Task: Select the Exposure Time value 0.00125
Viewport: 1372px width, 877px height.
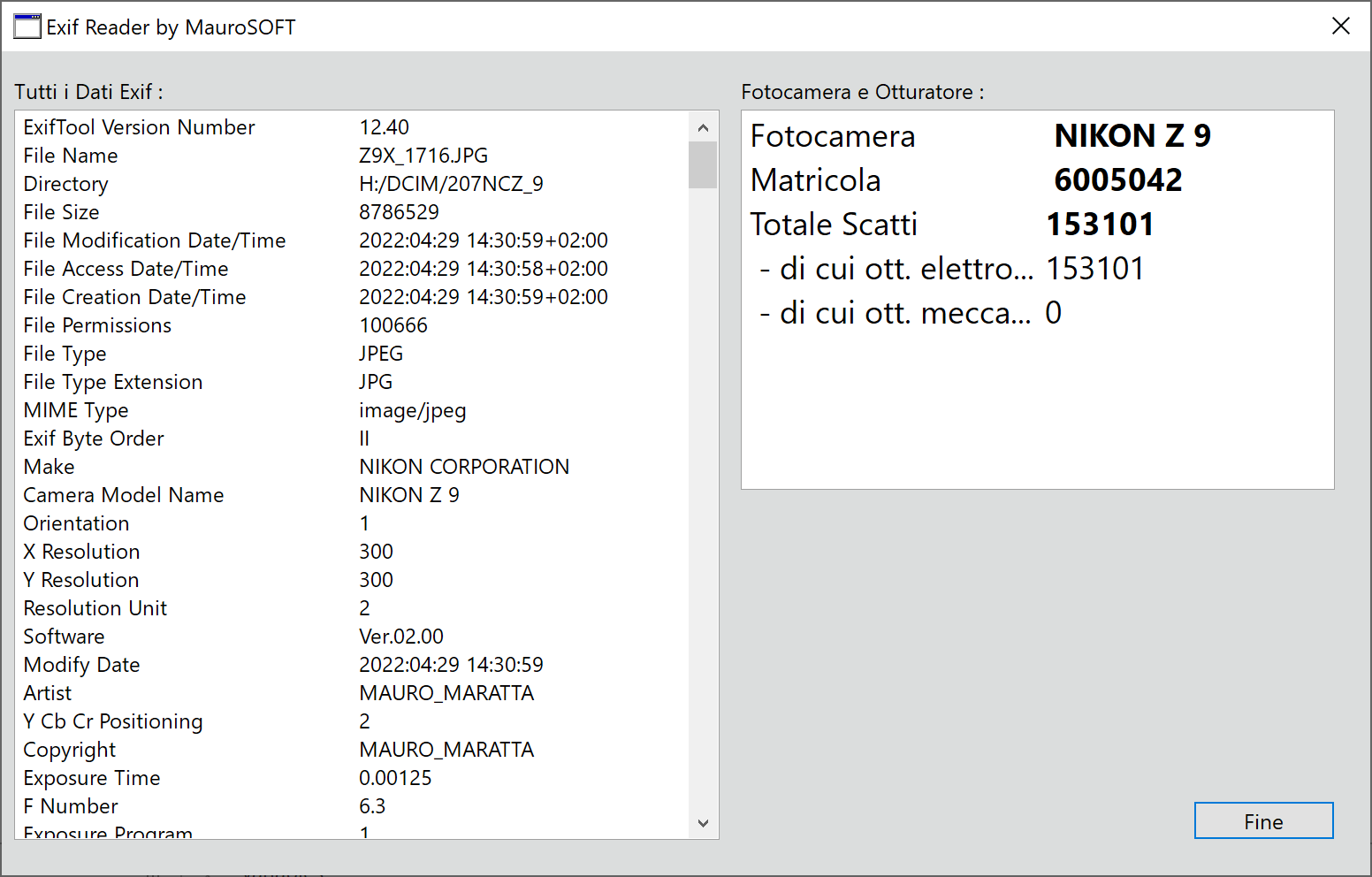Action: (x=395, y=778)
